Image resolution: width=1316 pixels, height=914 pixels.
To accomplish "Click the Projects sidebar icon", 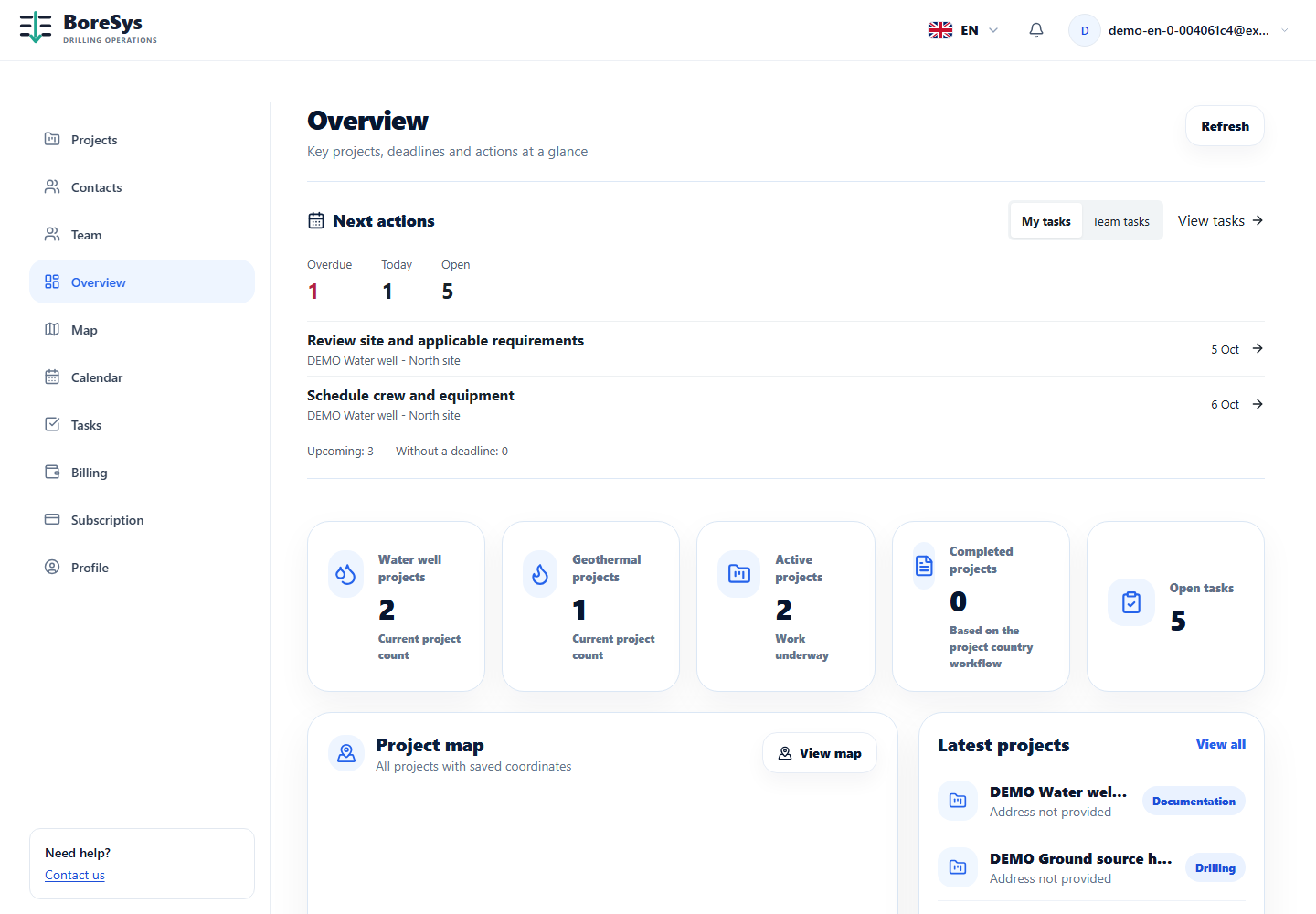I will pyautogui.click(x=52, y=139).
